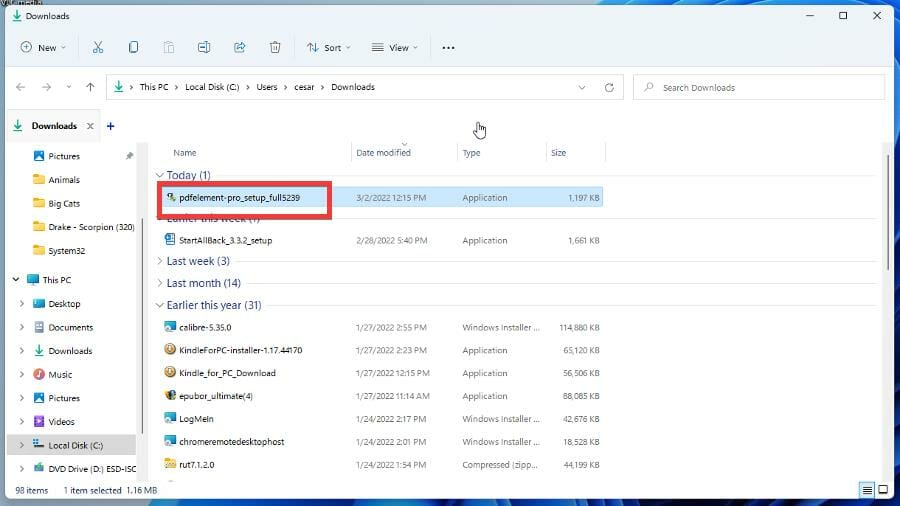Click the Cut scissors icon in toolbar

(97, 47)
